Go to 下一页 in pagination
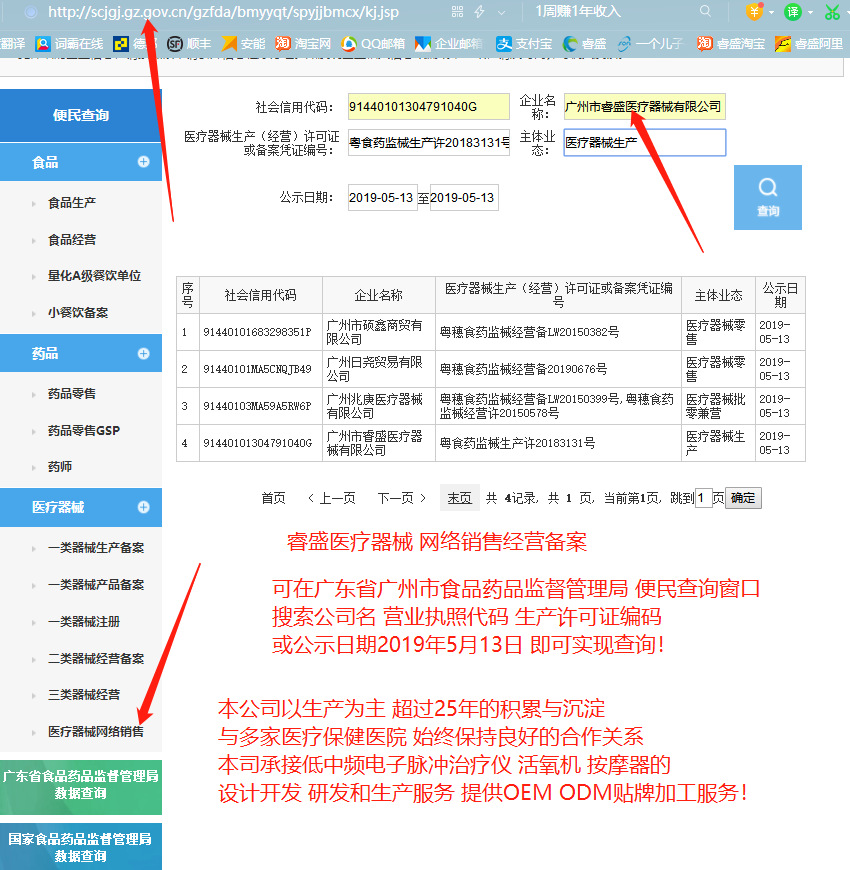The image size is (850, 870). [x=402, y=498]
